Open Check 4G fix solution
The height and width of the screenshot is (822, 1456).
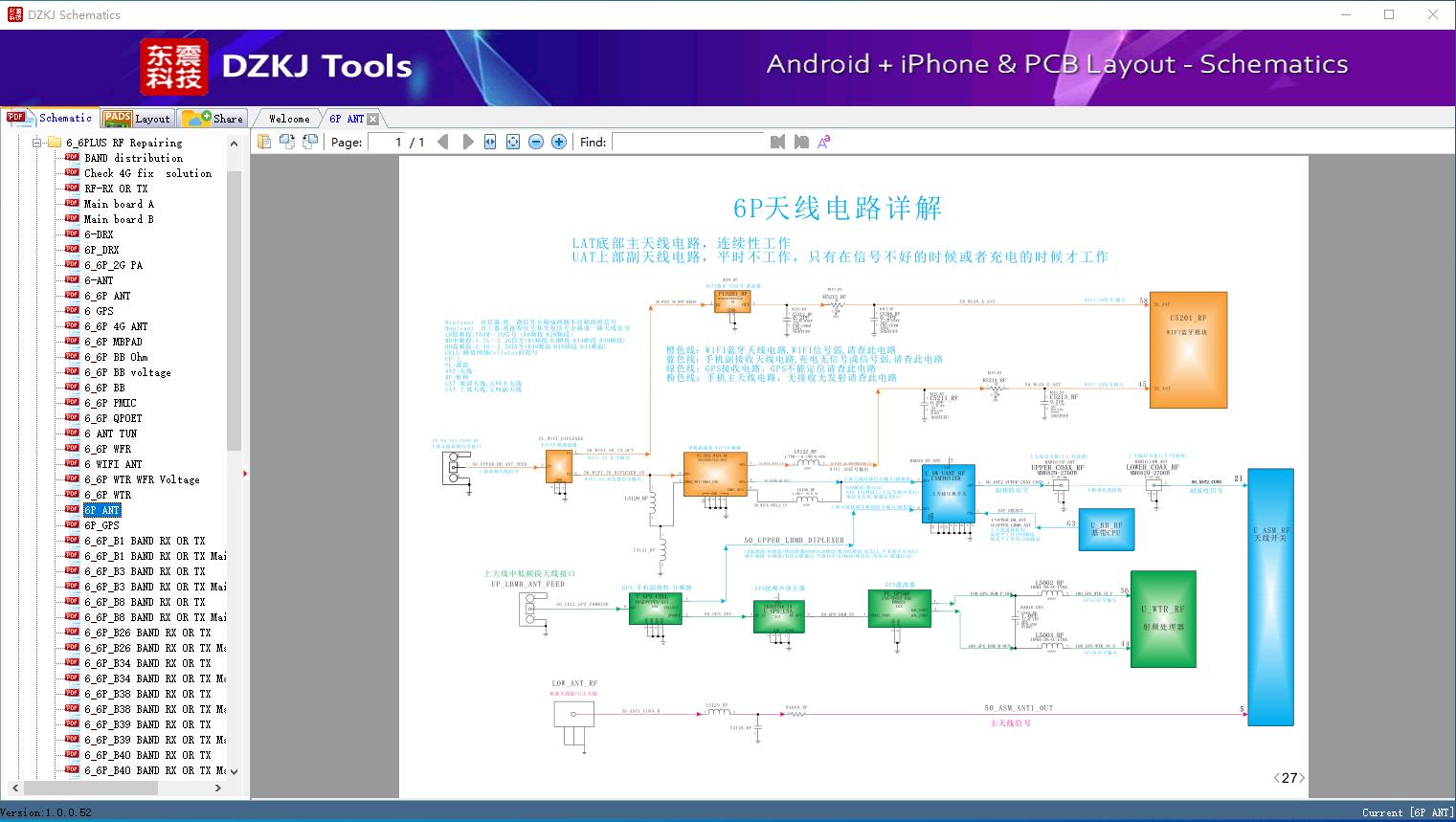coord(147,173)
